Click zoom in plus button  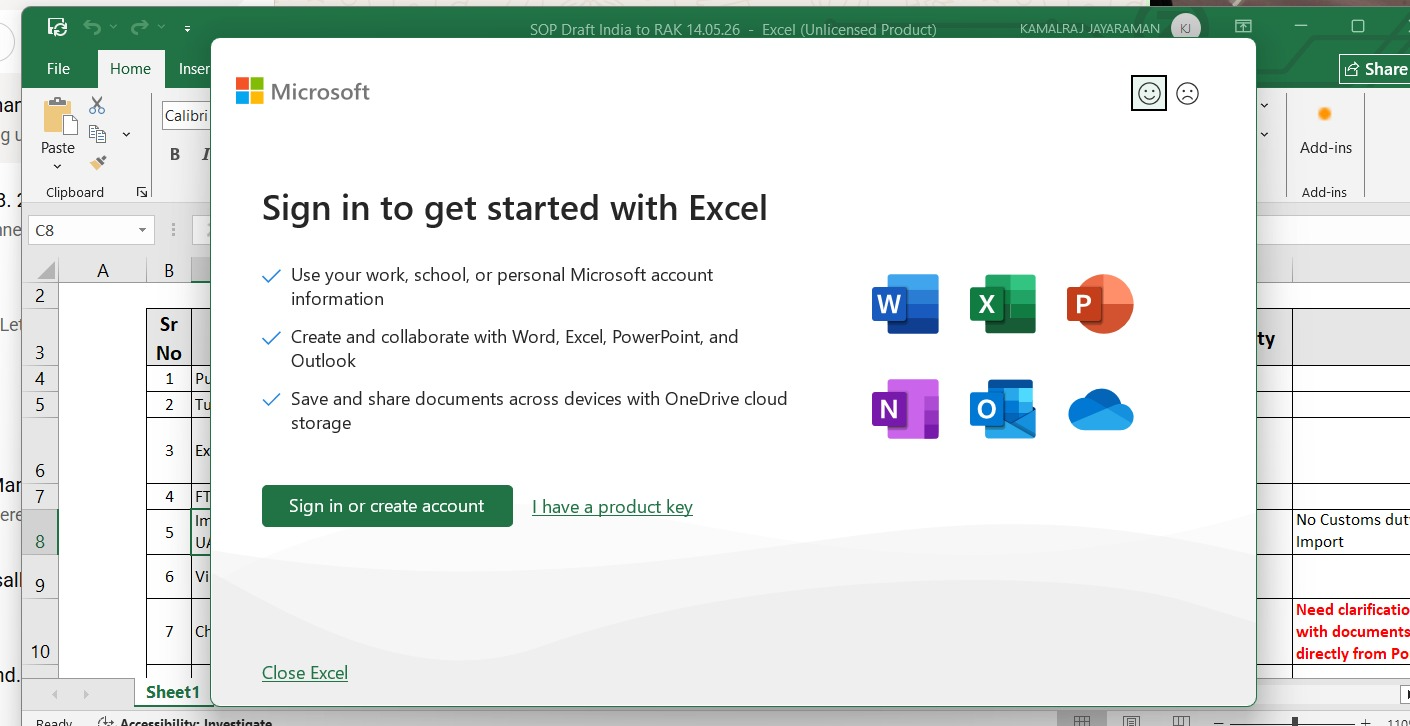(1365, 721)
